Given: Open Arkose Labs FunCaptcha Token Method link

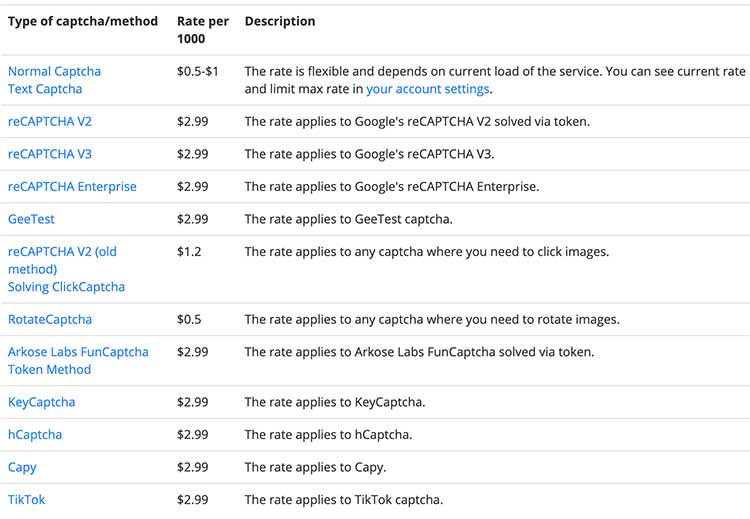Looking at the screenshot, I should pos(78,361).
